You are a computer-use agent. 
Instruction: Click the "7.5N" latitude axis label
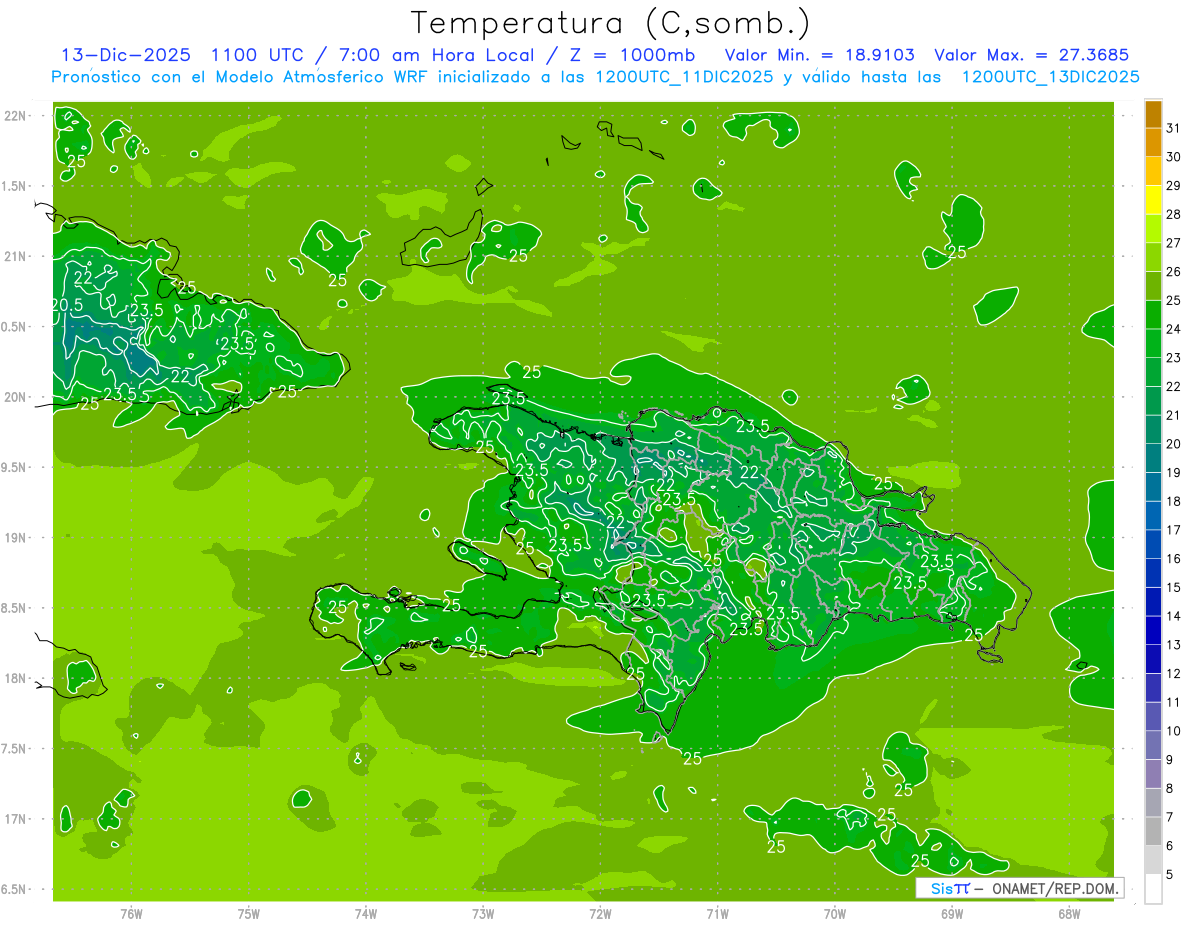14,749
